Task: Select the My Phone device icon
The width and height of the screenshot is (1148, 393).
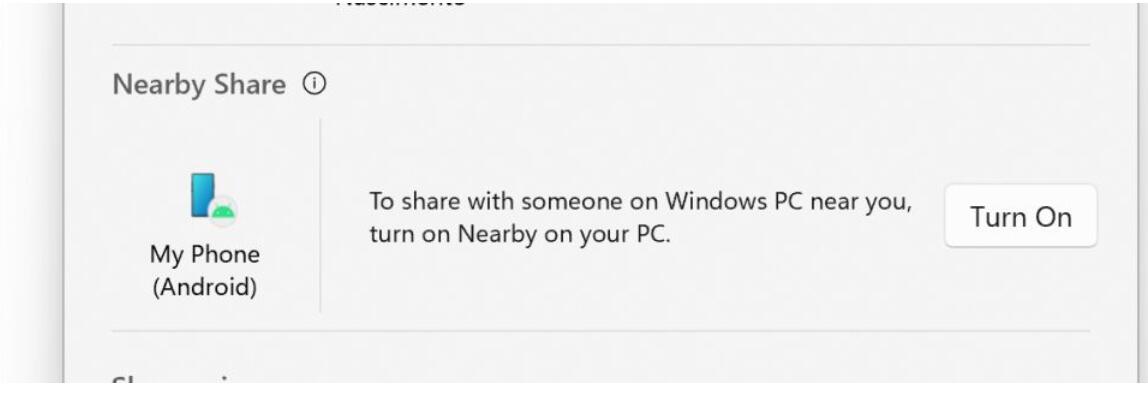Action: pos(213,198)
